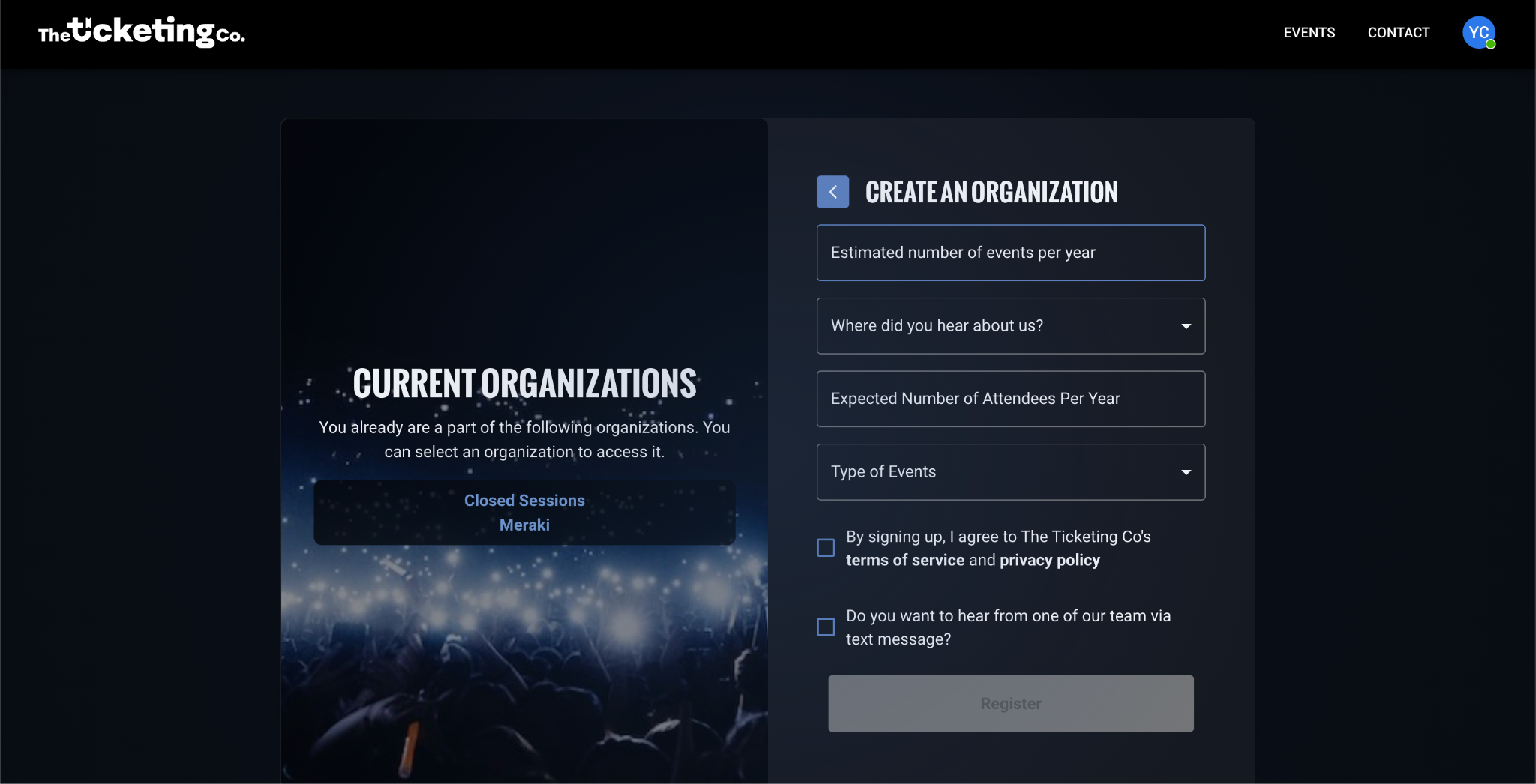Open the privacy policy link

[1050, 561]
